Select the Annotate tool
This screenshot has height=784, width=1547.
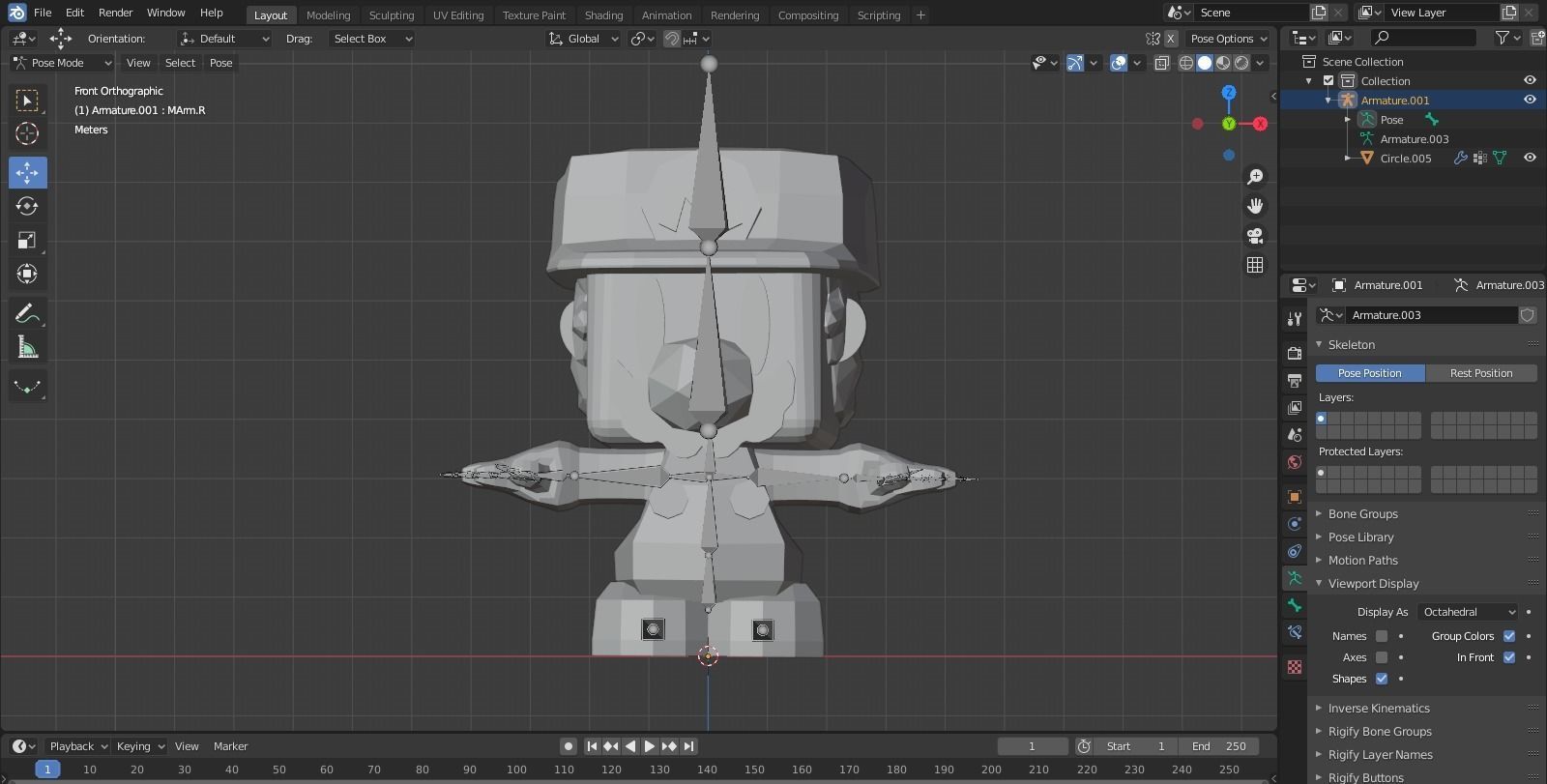tap(27, 314)
